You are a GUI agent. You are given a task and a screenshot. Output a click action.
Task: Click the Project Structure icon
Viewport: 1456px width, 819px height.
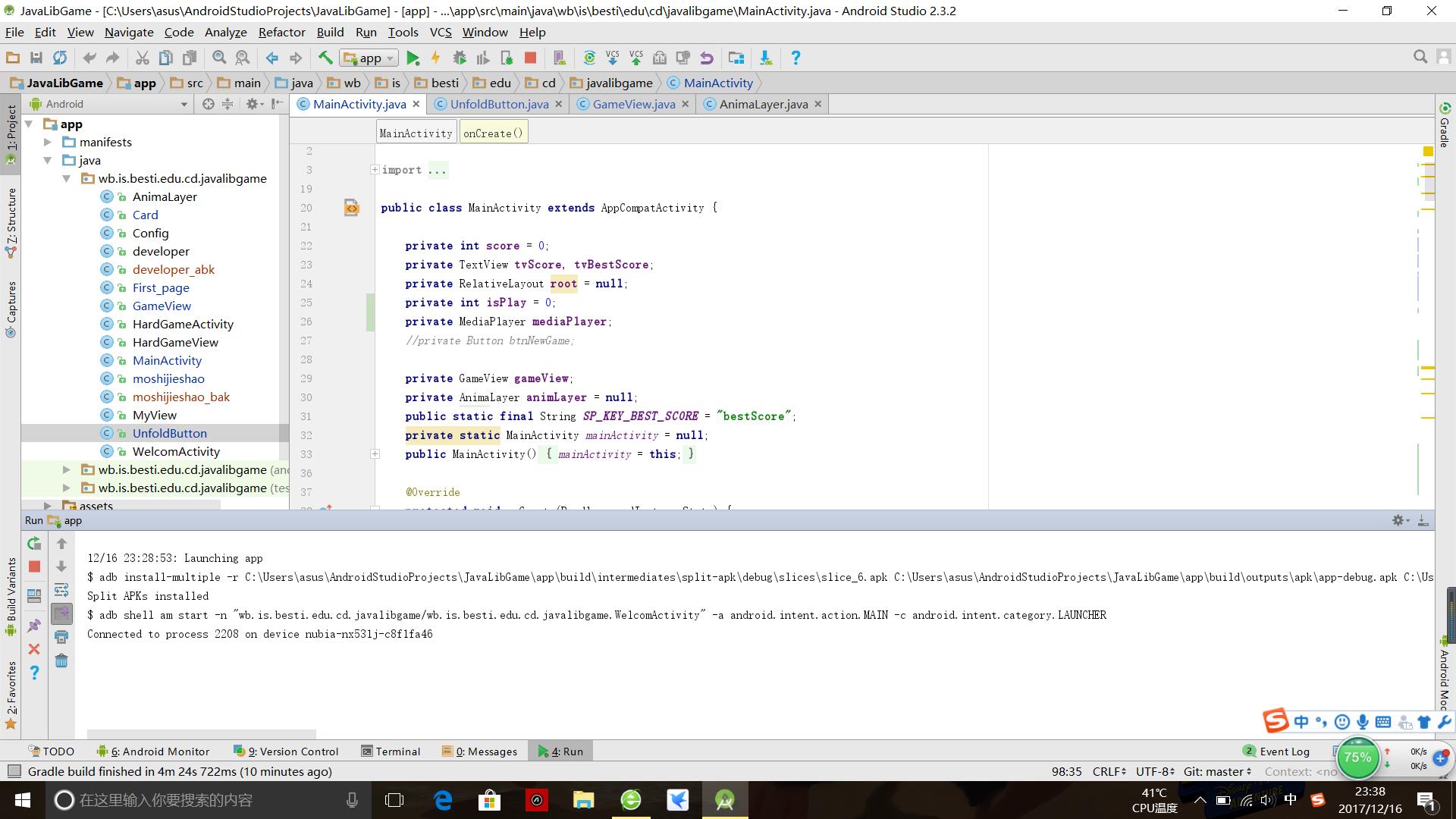click(736, 58)
